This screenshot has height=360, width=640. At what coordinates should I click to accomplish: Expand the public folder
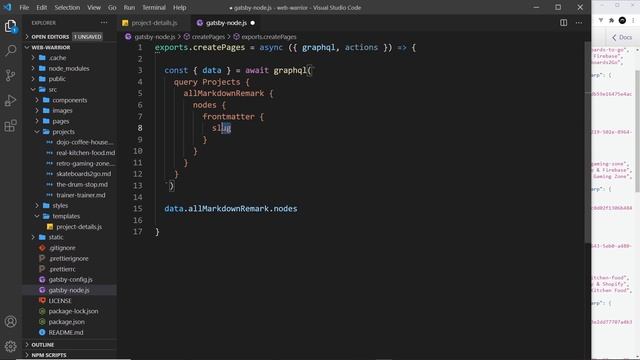(69, 79)
